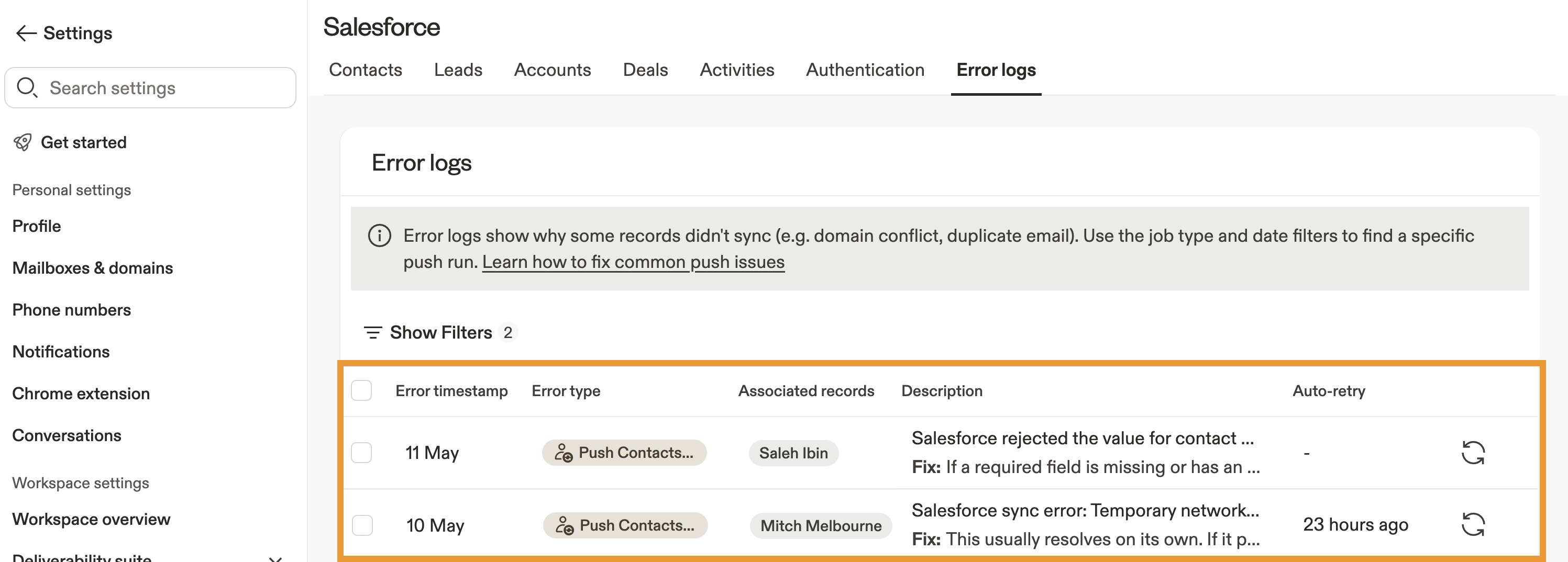Image resolution: width=1568 pixels, height=562 pixels.
Task: Click the search magnifier icon
Action: point(27,87)
